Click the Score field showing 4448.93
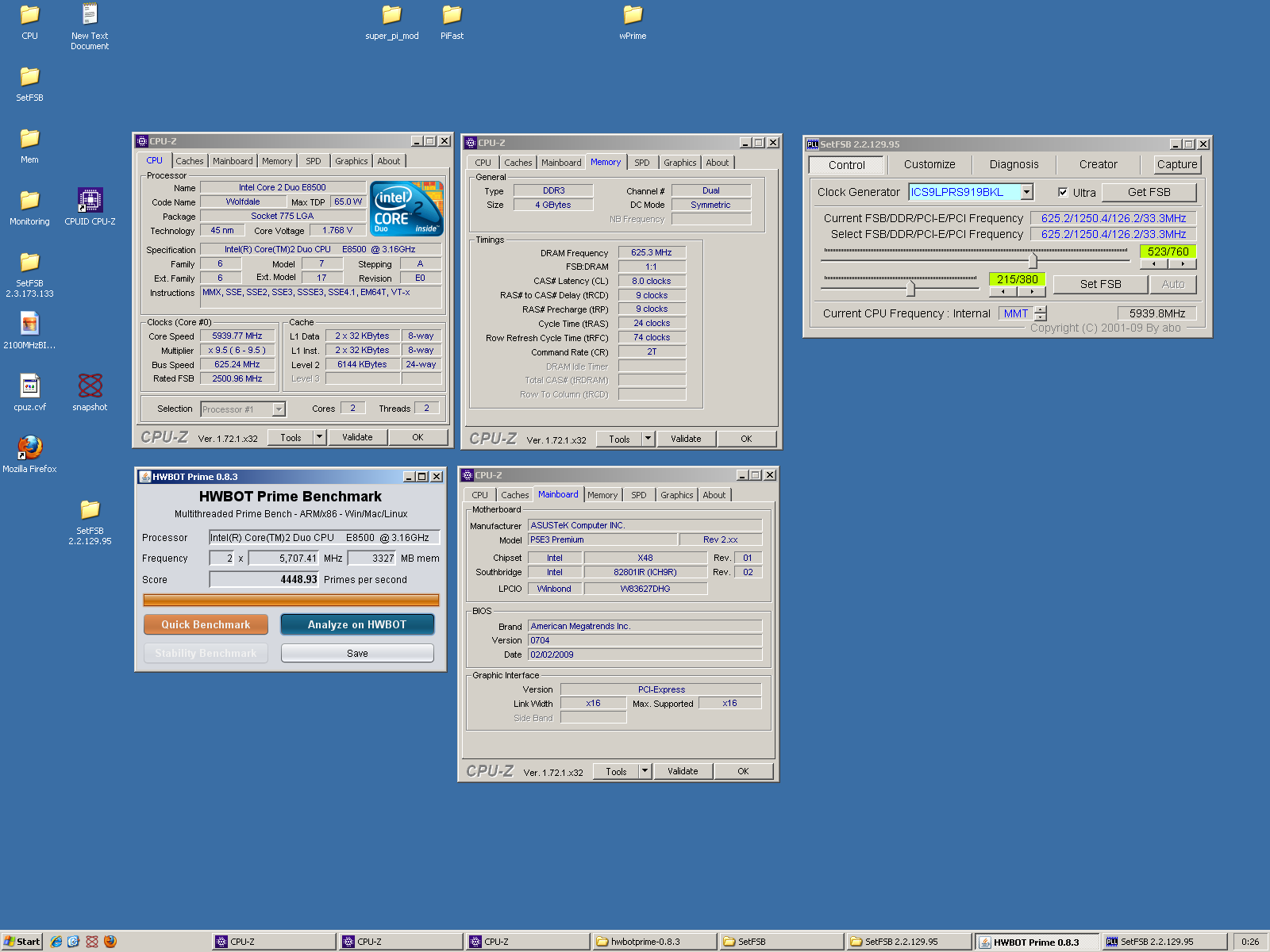Image resolution: width=1270 pixels, height=952 pixels. pyautogui.click(x=264, y=580)
